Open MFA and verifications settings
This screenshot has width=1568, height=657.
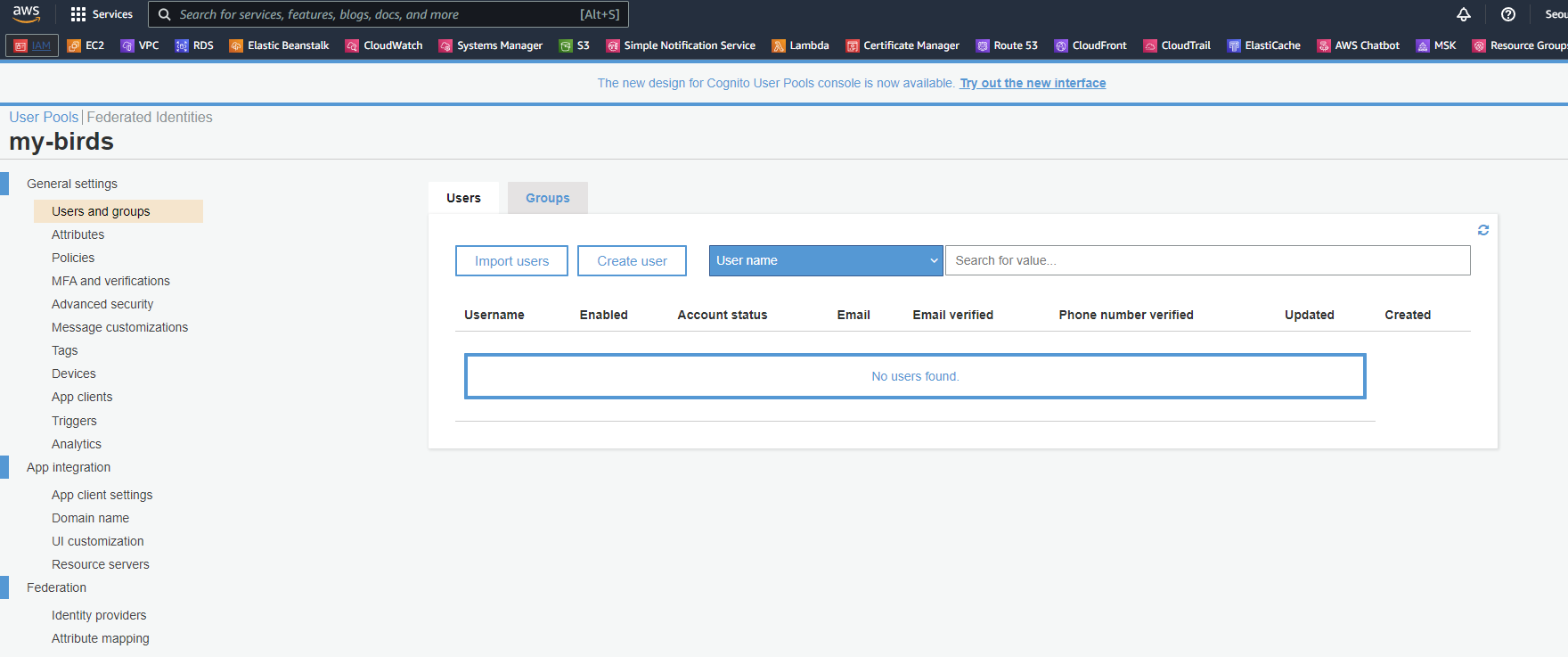[110, 281]
